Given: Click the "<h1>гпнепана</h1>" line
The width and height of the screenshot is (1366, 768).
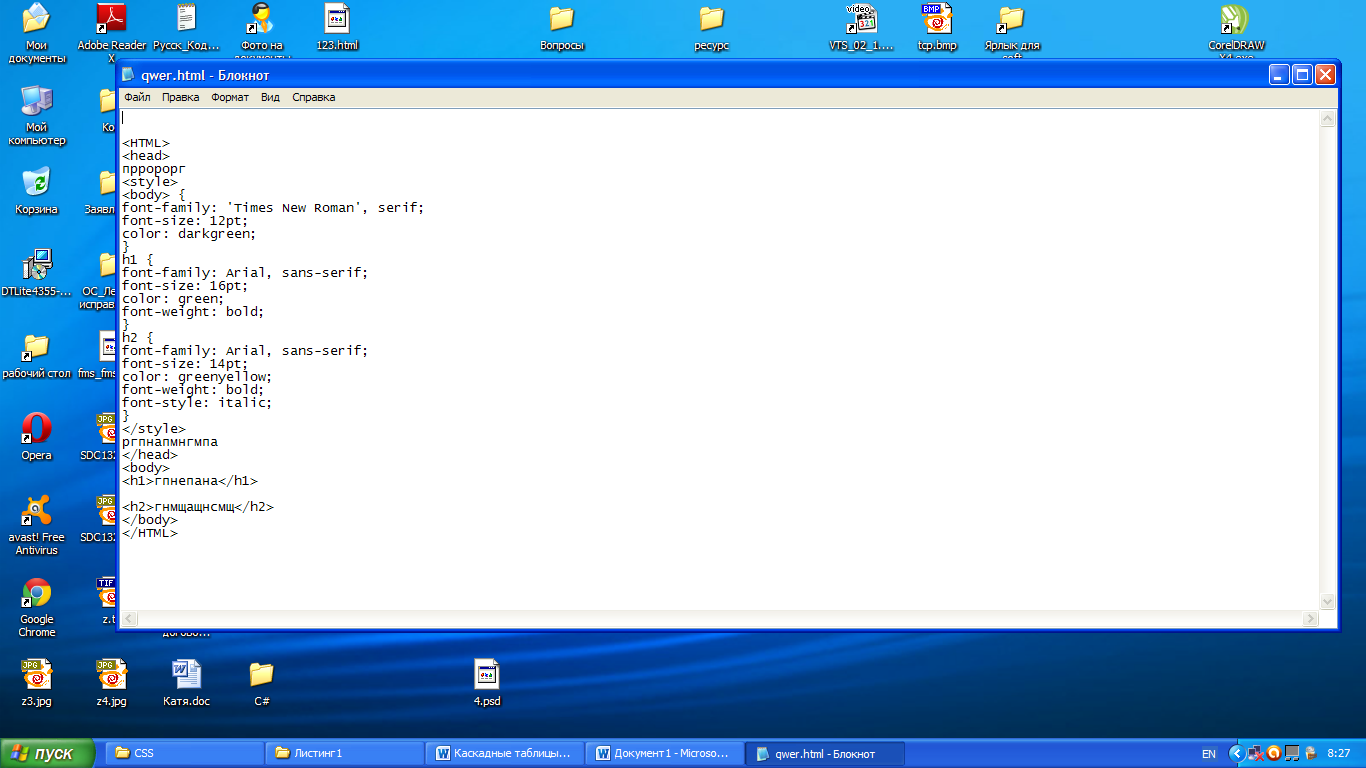Looking at the screenshot, I should pos(189,481).
